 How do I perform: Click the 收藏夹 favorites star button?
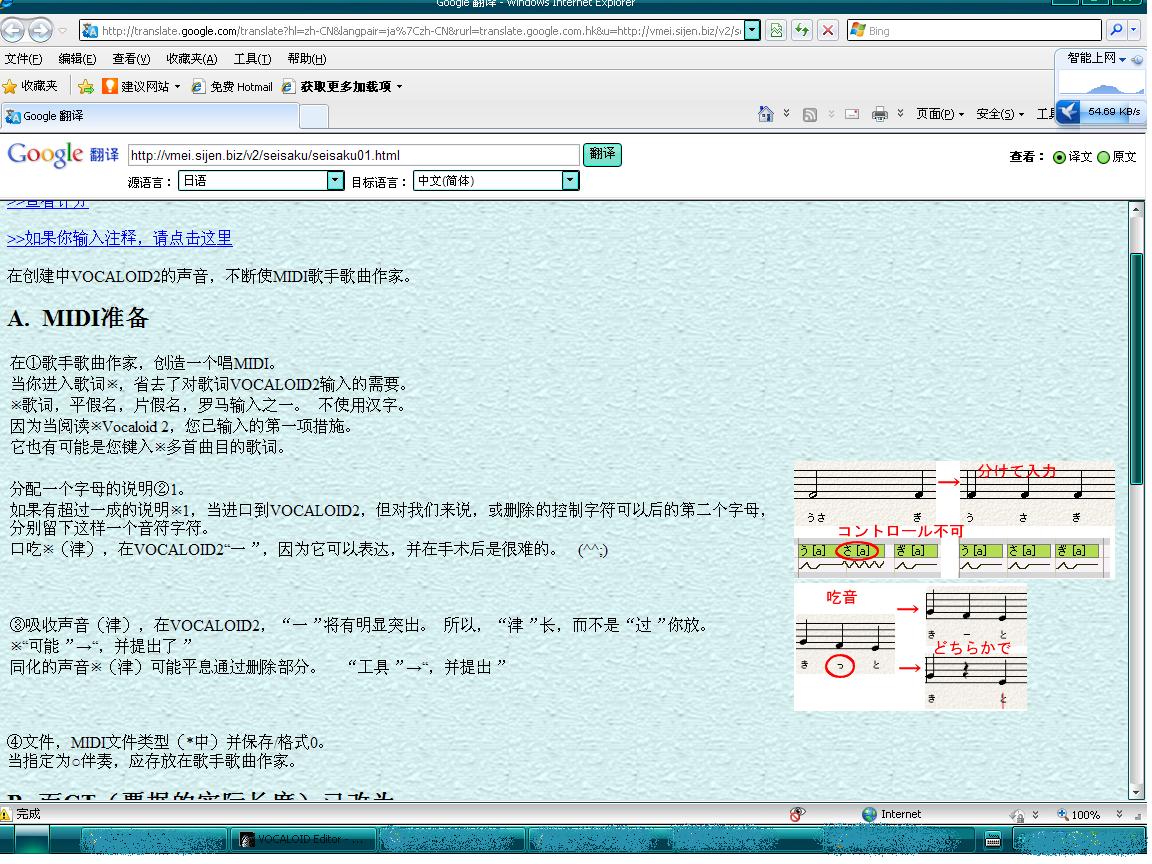(x=30, y=86)
